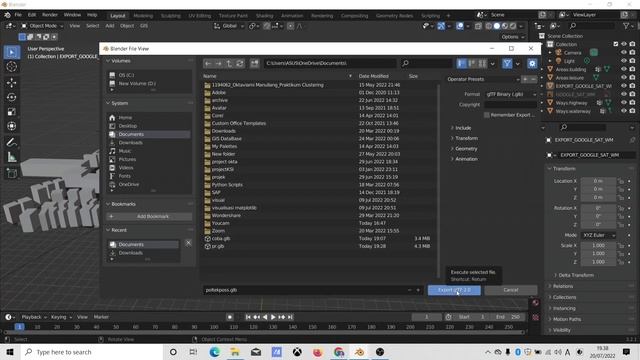Toggle the file filter funnel icon
640x360 pixels.
[x=507, y=63]
